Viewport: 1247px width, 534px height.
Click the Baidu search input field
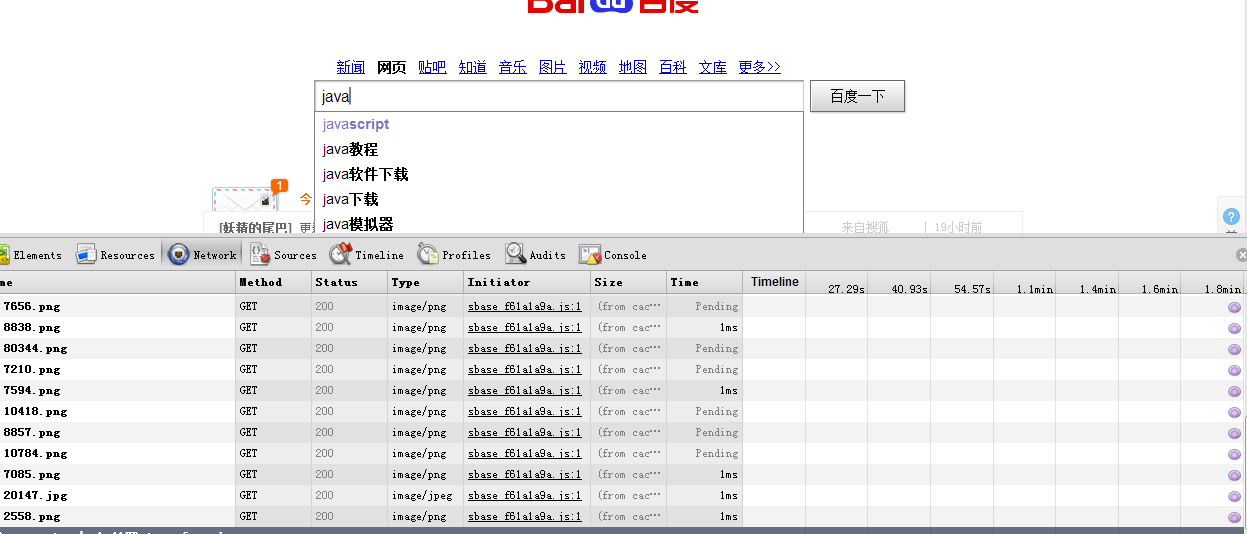[559, 96]
